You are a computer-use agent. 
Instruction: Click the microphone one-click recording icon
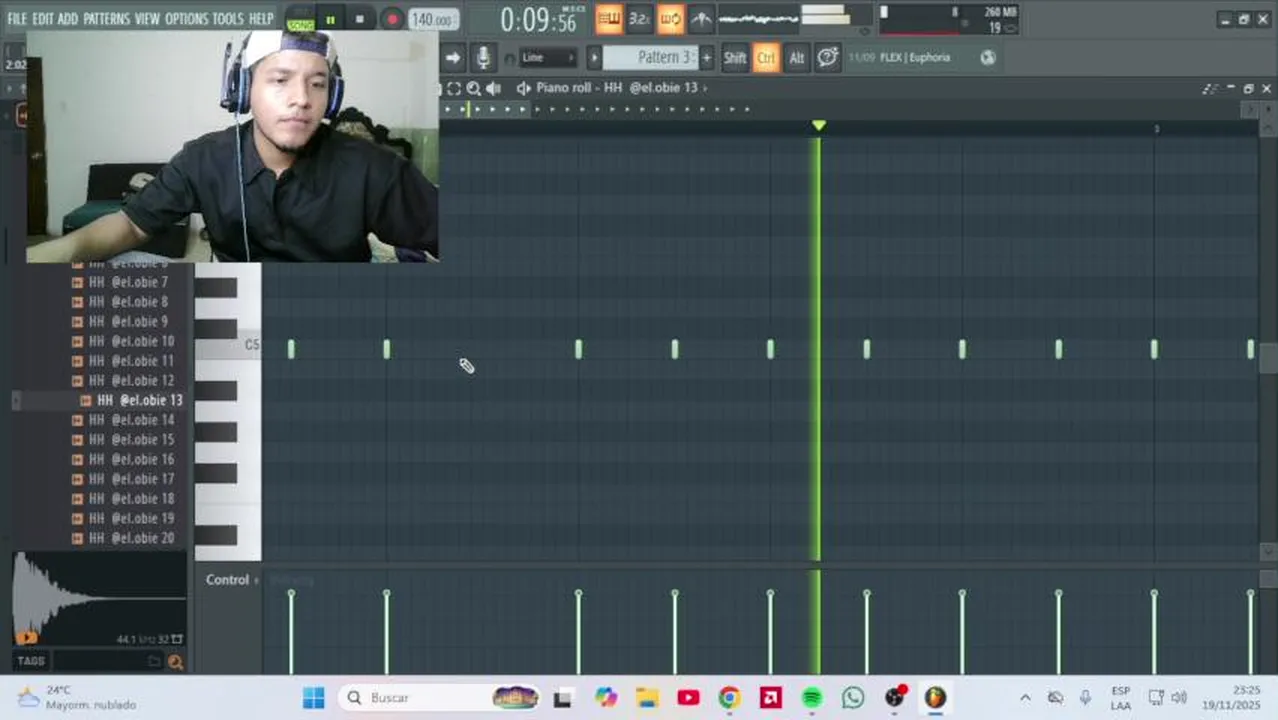coord(483,58)
